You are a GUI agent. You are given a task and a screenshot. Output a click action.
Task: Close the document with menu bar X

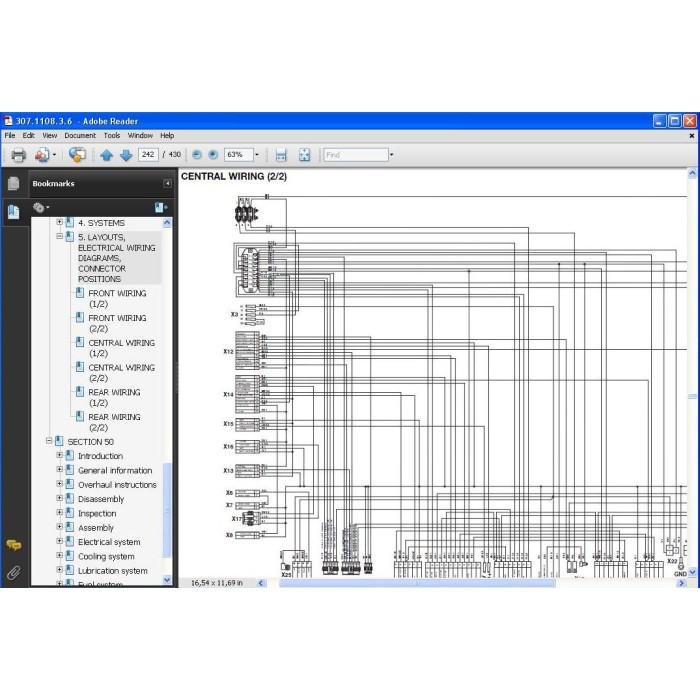692,136
